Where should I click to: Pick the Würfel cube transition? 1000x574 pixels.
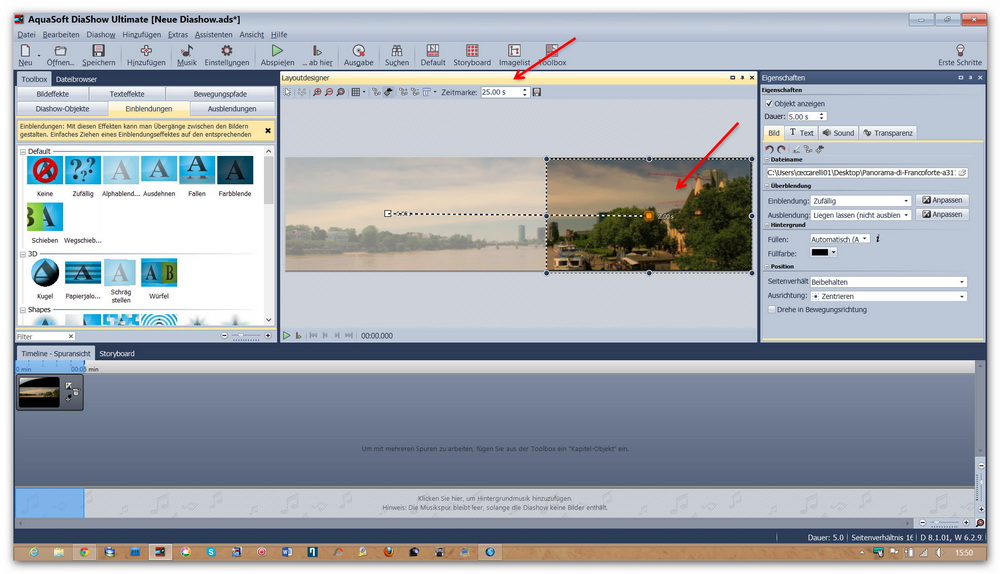159,273
